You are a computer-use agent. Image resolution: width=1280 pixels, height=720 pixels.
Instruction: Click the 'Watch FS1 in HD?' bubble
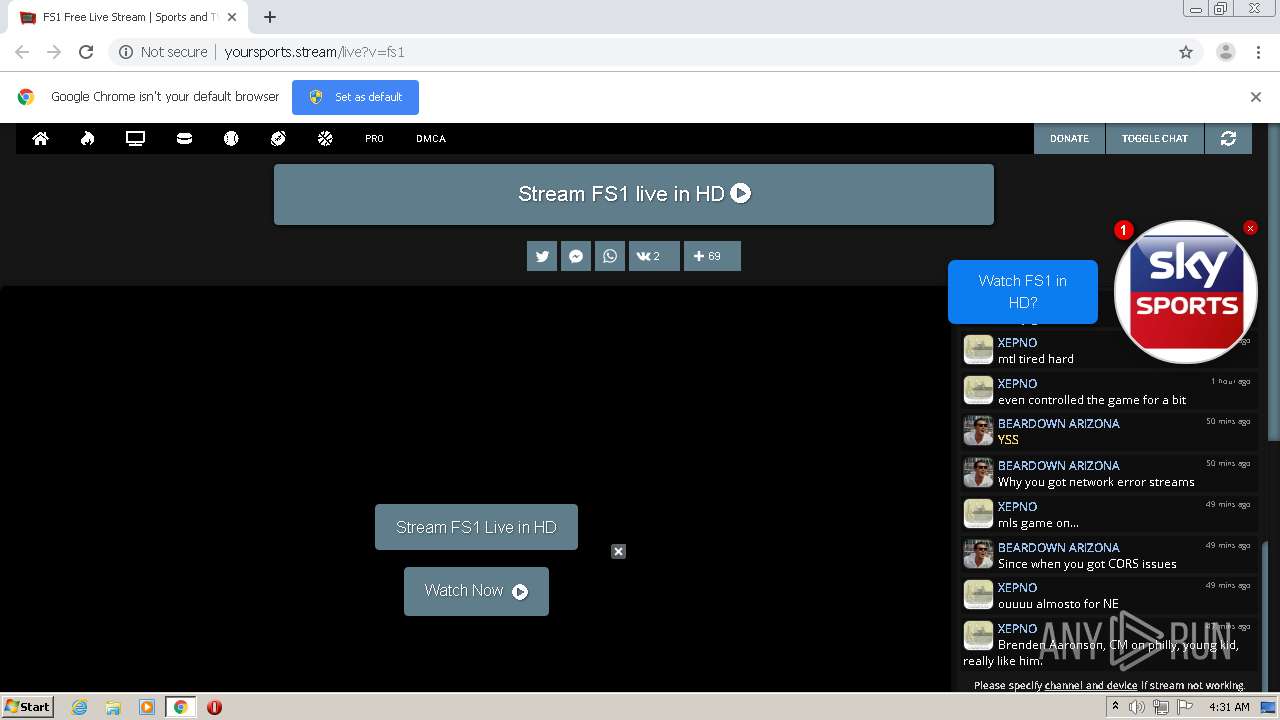pyautogui.click(x=1022, y=292)
